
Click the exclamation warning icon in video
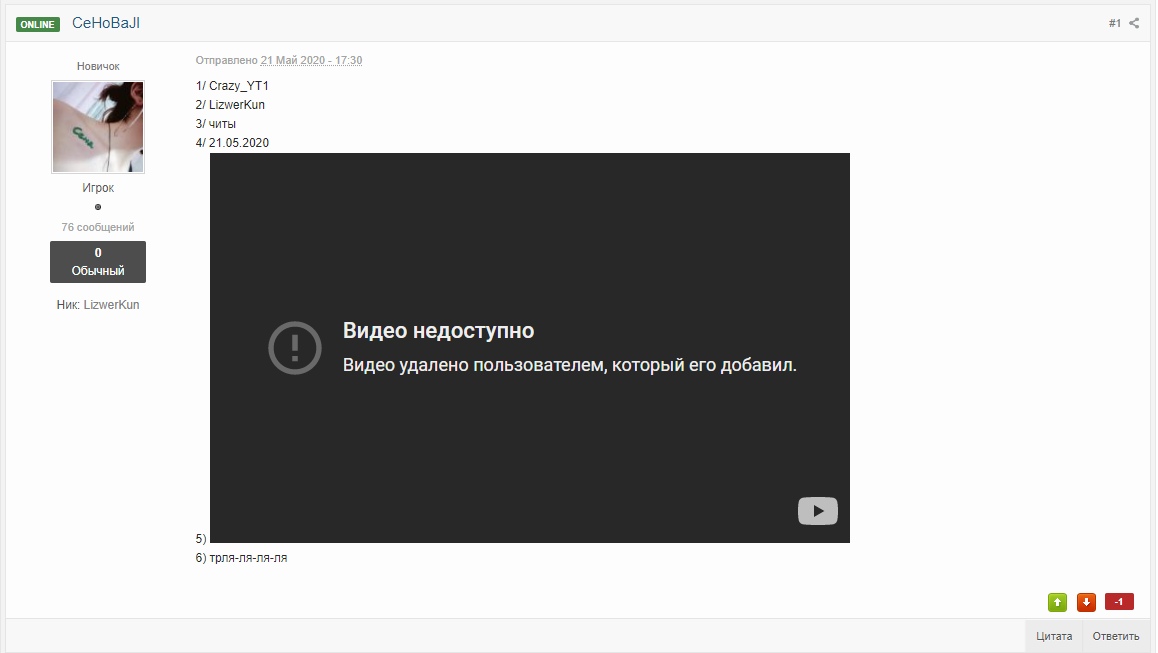tap(295, 348)
